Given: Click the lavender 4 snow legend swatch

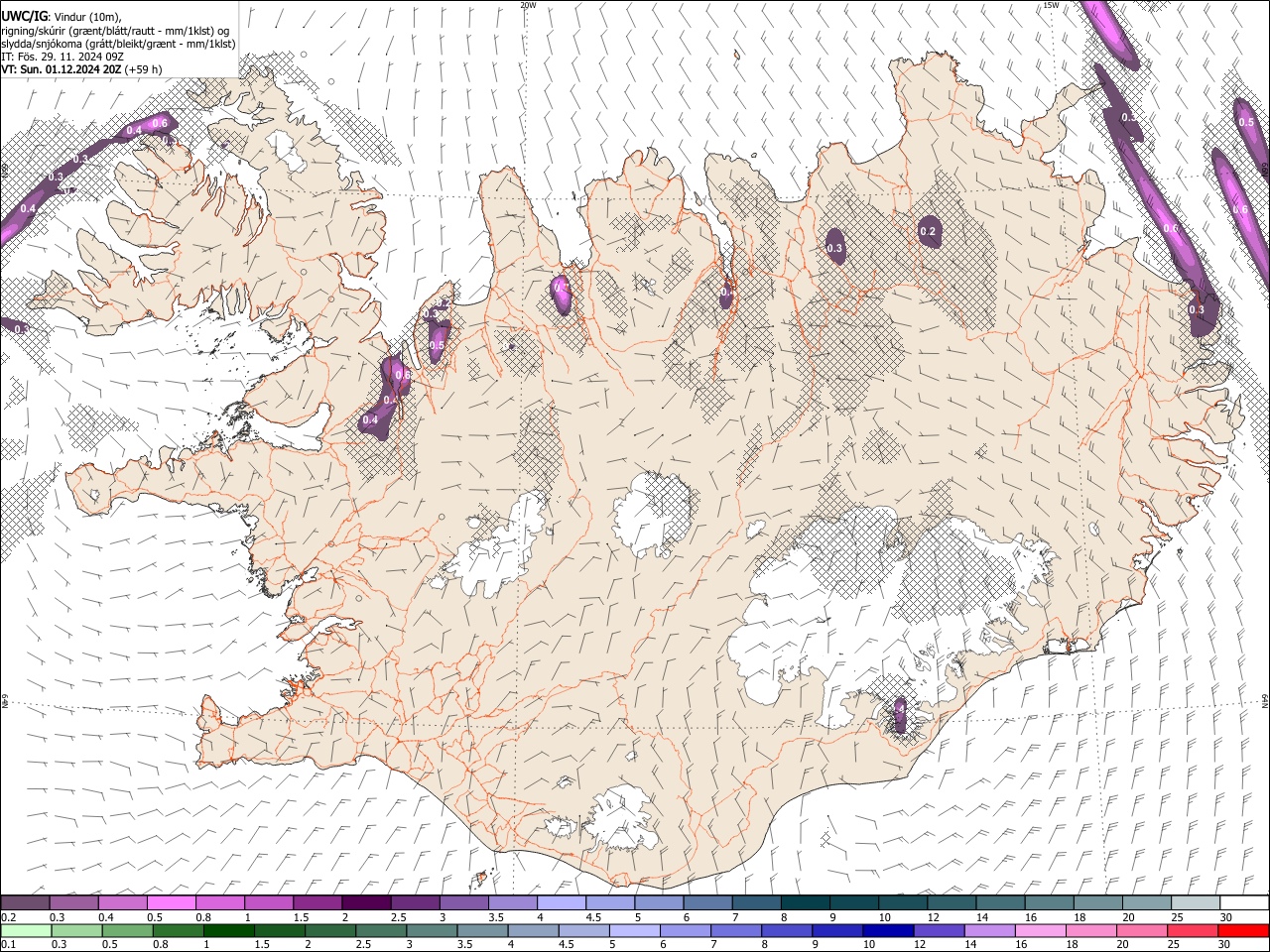Looking at the screenshot, I should click(561, 902).
